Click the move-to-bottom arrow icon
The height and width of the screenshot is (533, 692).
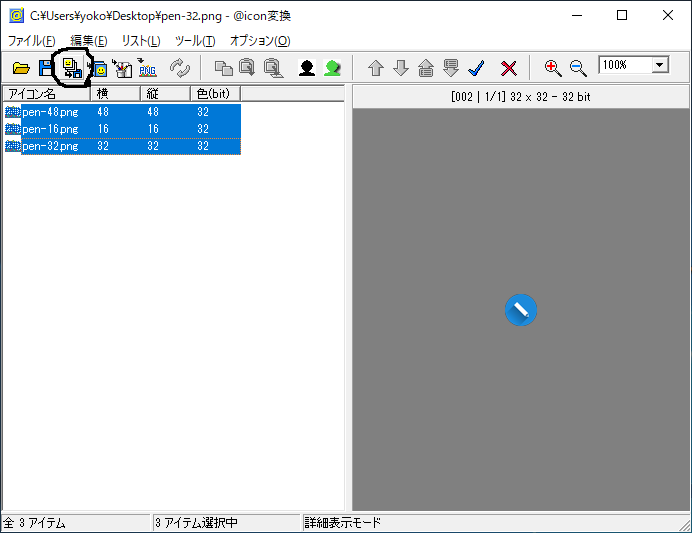click(x=451, y=68)
